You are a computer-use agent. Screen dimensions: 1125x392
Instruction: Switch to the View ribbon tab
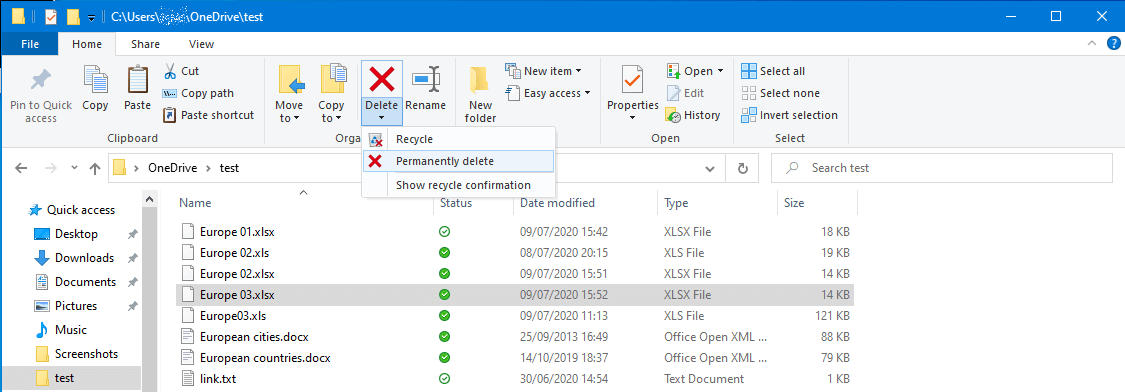point(201,44)
